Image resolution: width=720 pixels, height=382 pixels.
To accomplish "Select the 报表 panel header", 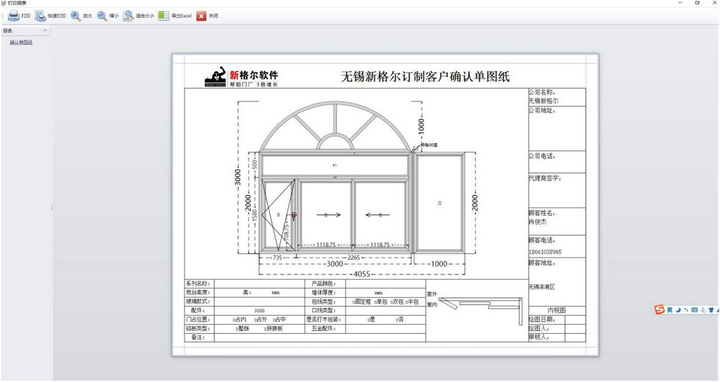I will 25,31.
